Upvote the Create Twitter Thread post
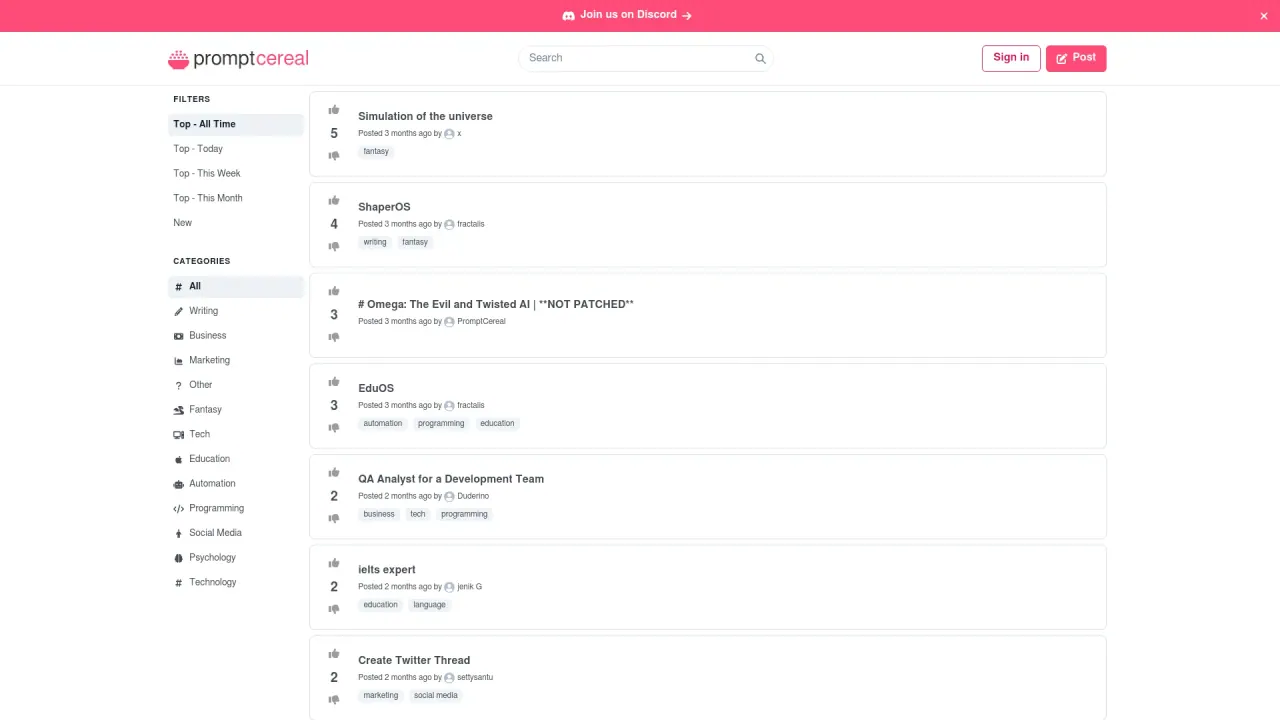 click(334, 654)
